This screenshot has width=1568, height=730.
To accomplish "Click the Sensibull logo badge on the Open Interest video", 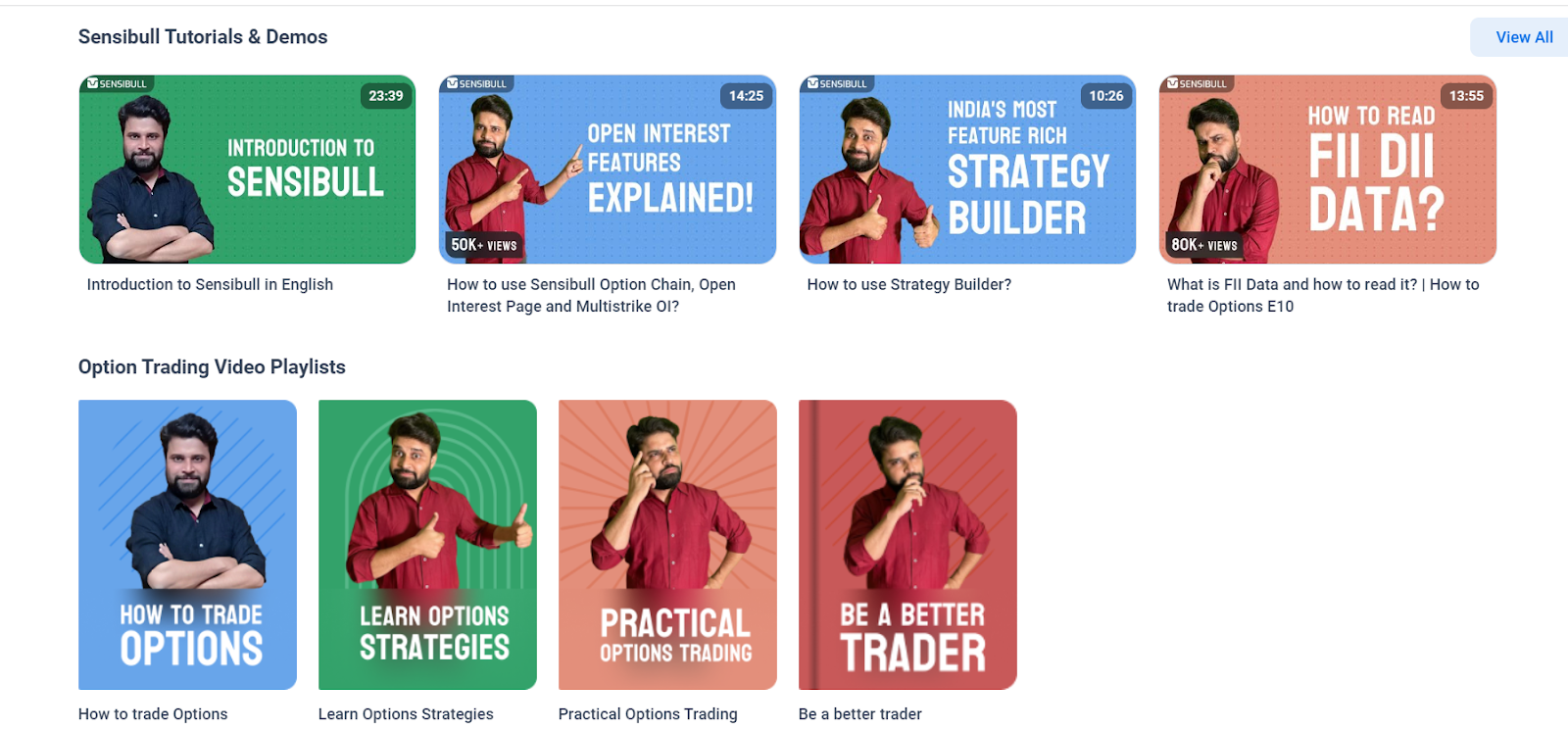I will 477,84.
